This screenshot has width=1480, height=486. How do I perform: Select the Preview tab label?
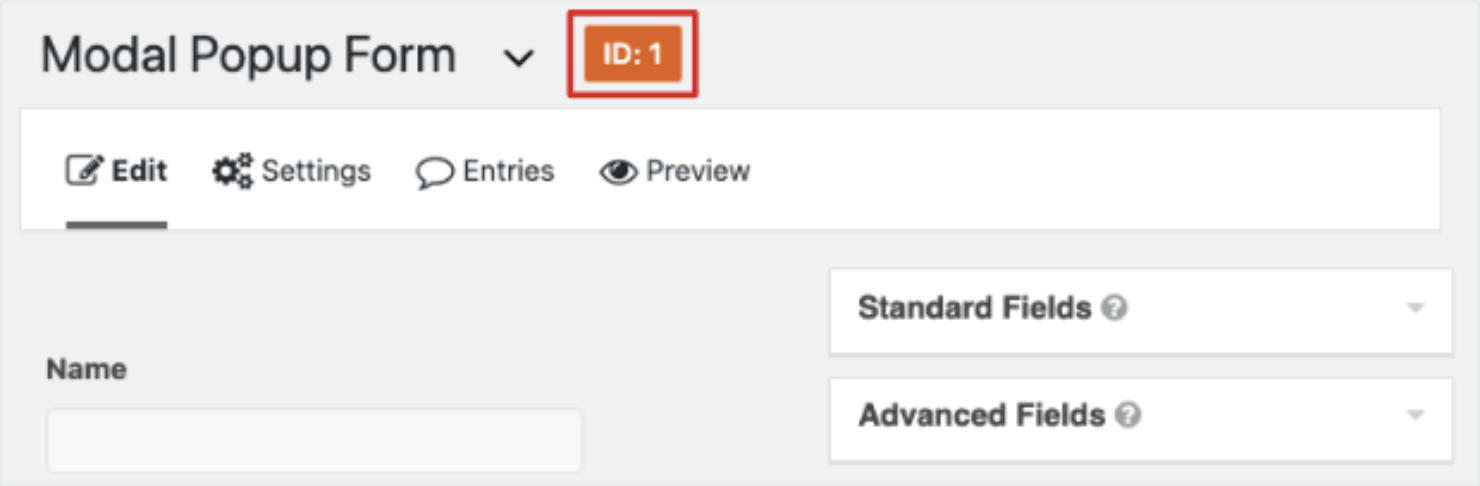(697, 171)
